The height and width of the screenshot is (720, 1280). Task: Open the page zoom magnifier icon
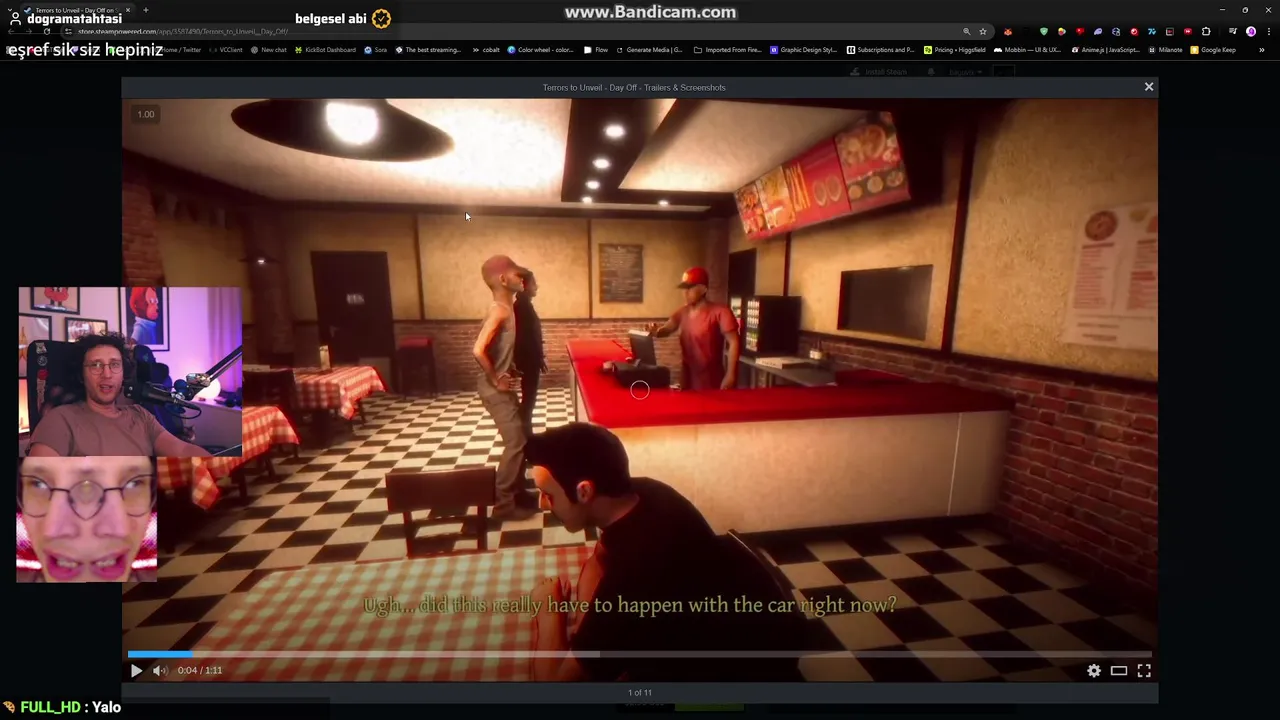tap(966, 31)
